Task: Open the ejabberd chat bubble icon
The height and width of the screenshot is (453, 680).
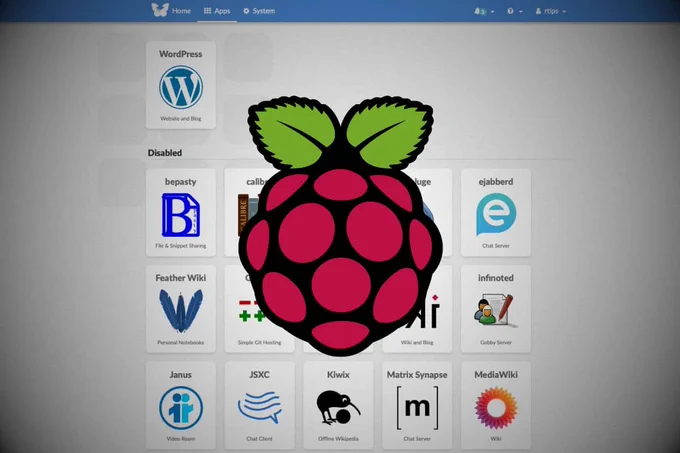Action: coord(496,214)
